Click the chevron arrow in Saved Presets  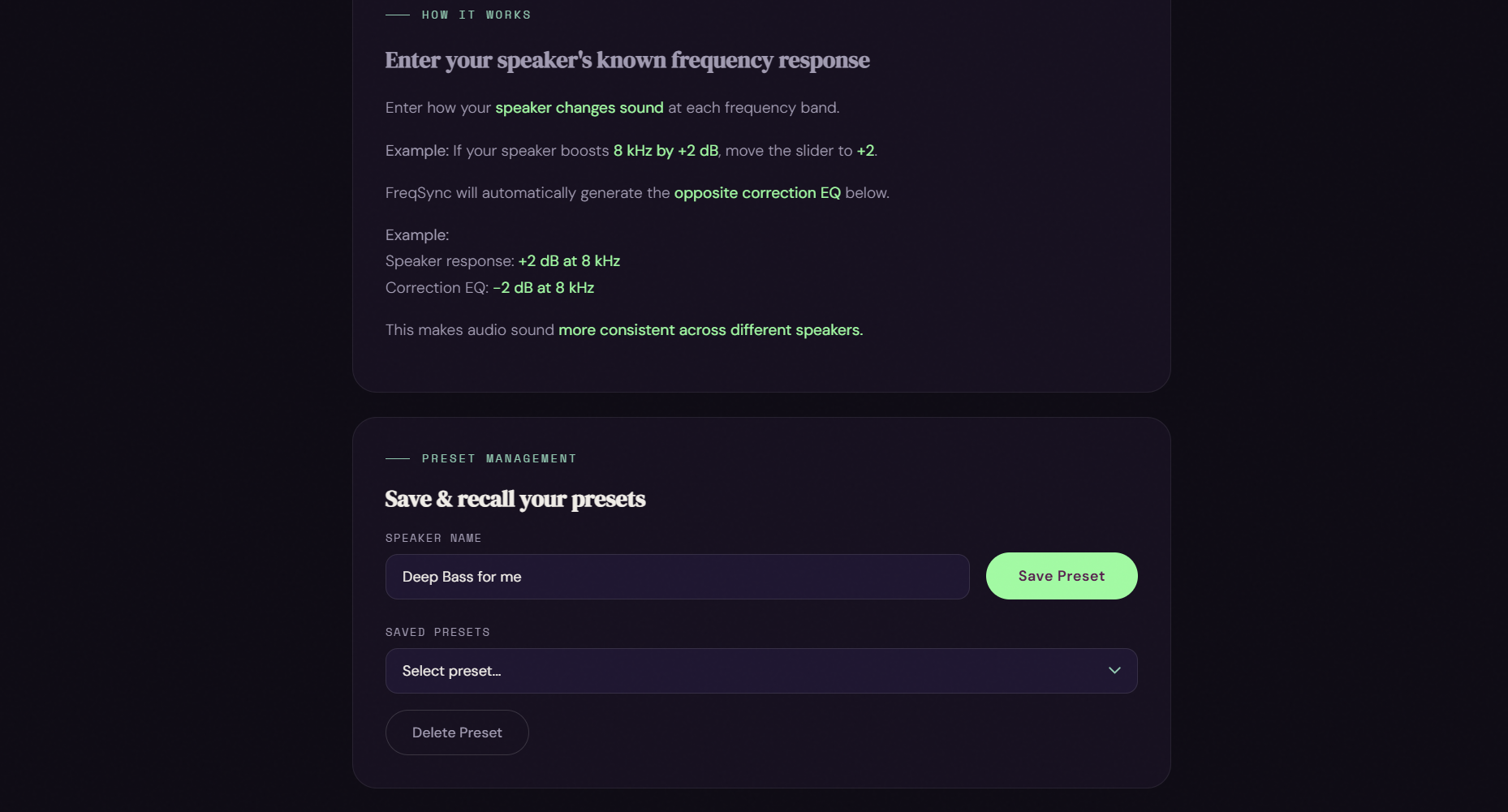(x=1114, y=671)
